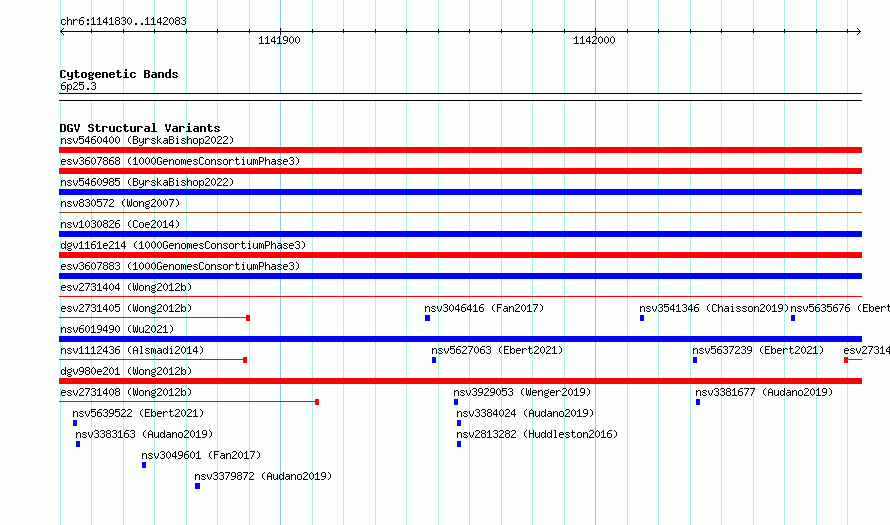Click the red bar under nsv5460400

click(460, 150)
